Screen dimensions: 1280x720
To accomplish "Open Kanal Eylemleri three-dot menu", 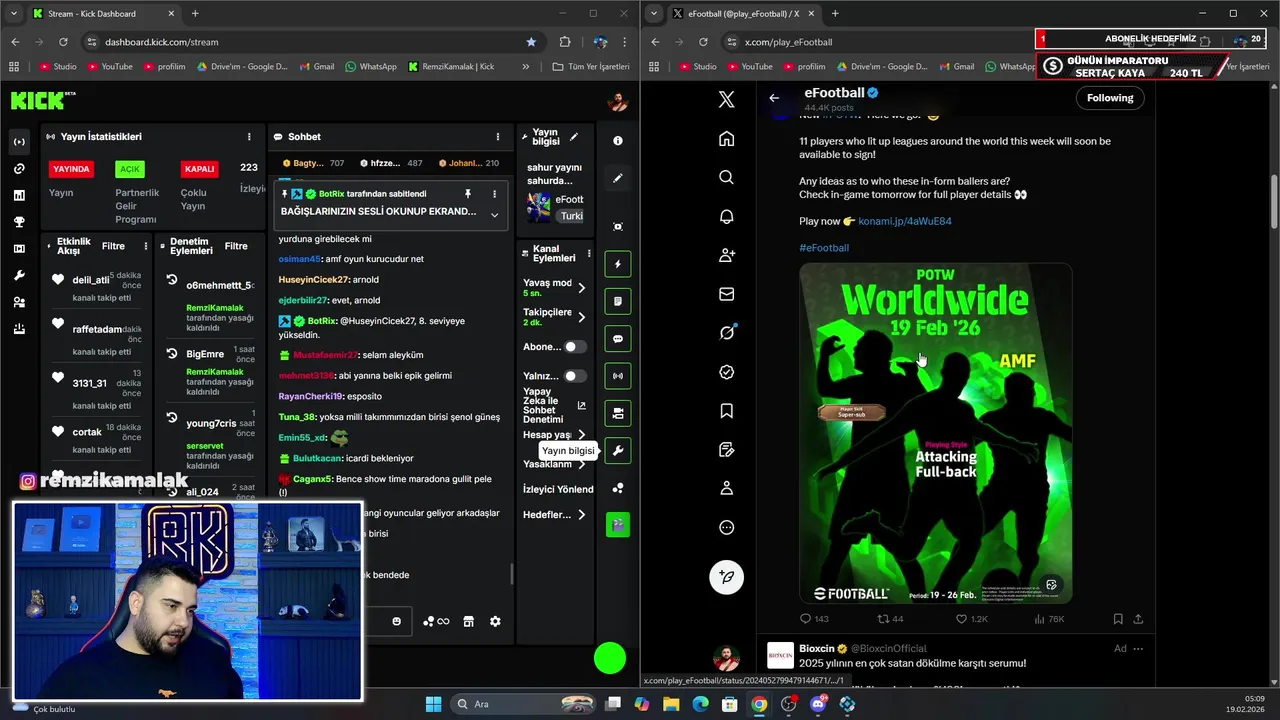I will 589,254.
